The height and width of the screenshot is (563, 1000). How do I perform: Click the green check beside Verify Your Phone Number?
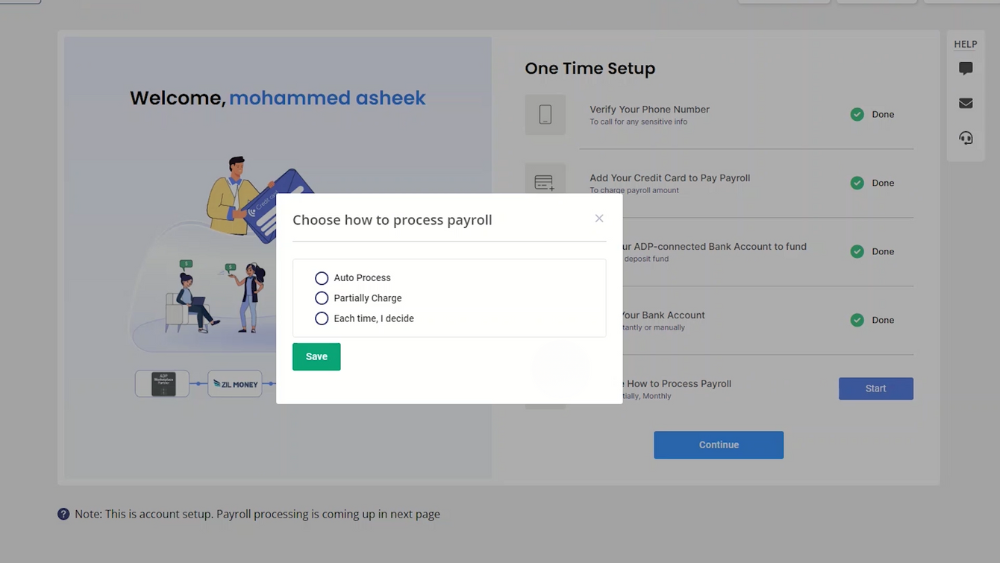(857, 115)
